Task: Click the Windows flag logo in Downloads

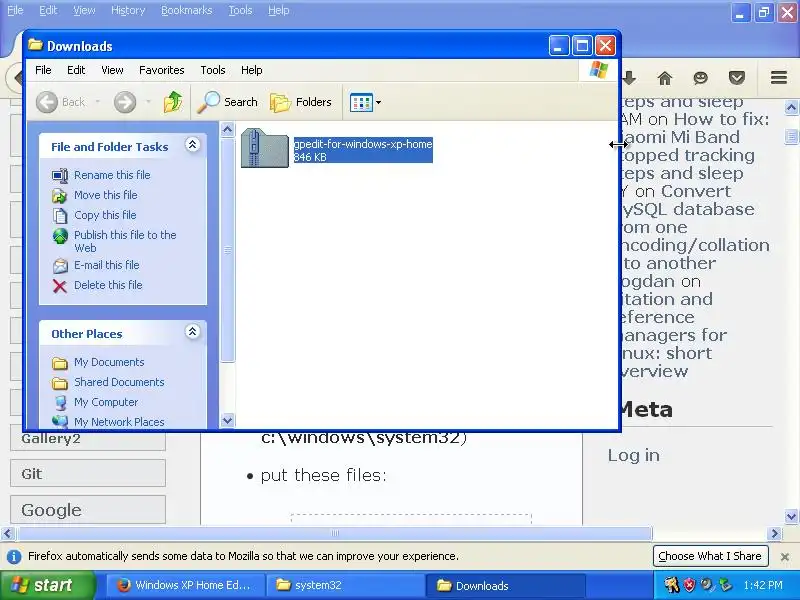Action: tap(598, 70)
